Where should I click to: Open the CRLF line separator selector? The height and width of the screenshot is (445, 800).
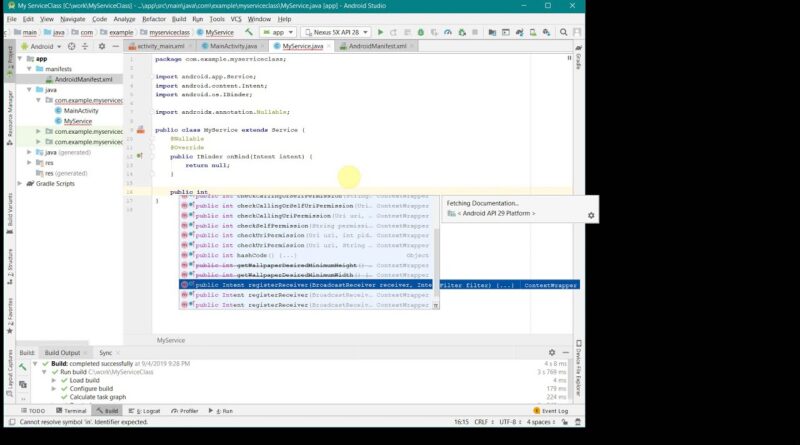483,422
